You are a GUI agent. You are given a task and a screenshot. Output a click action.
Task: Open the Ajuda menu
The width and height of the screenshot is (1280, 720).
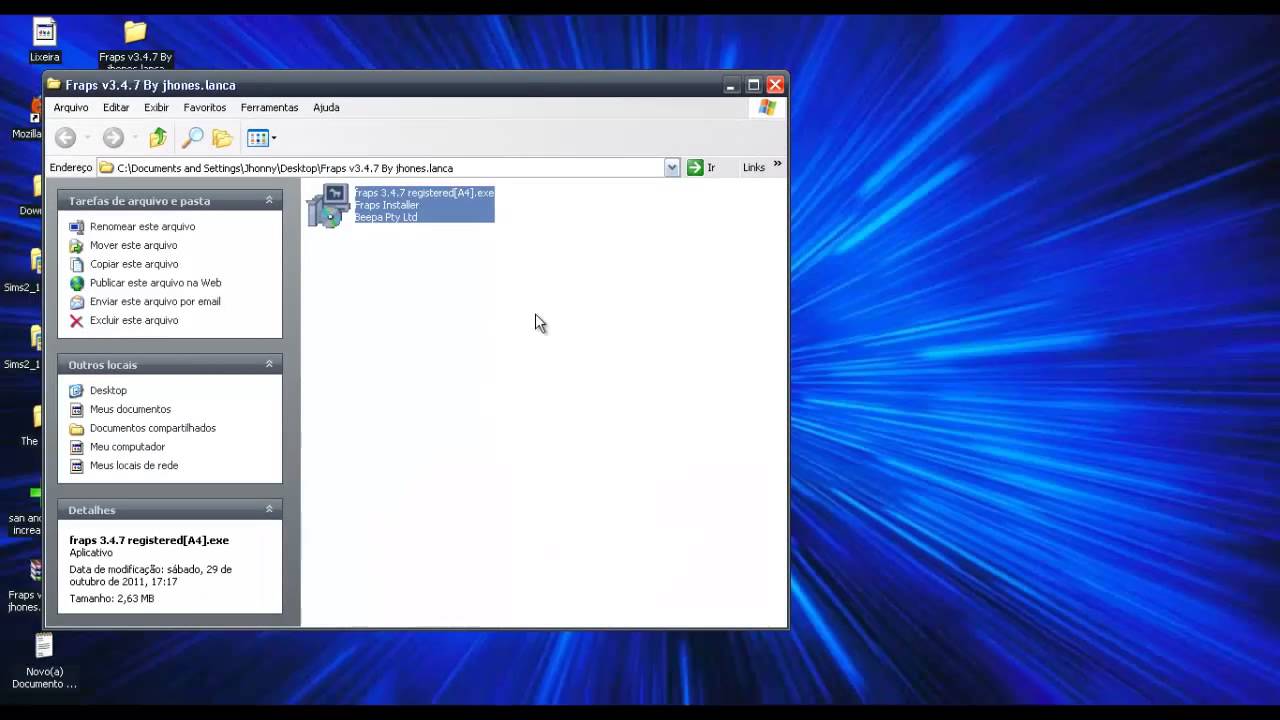click(x=326, y=107)
